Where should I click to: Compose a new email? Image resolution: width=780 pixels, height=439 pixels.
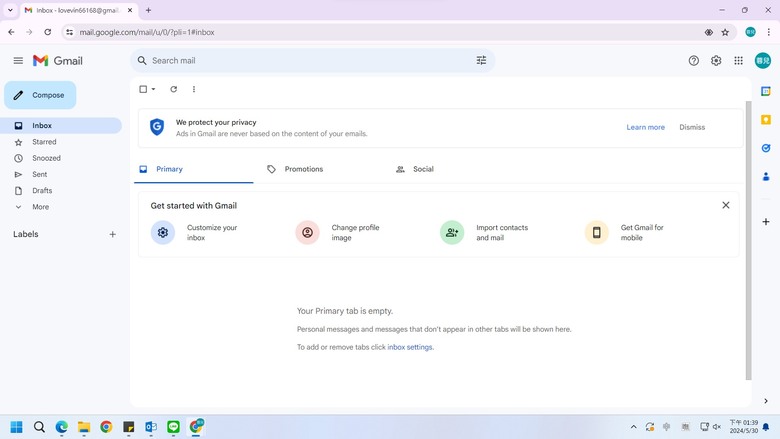point(40,95)
